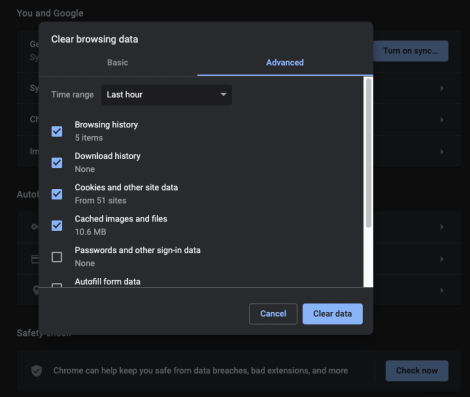This screenshot has height=397, width=470.
Task: Click the 'Download history' label text
Action: point(108,156)
